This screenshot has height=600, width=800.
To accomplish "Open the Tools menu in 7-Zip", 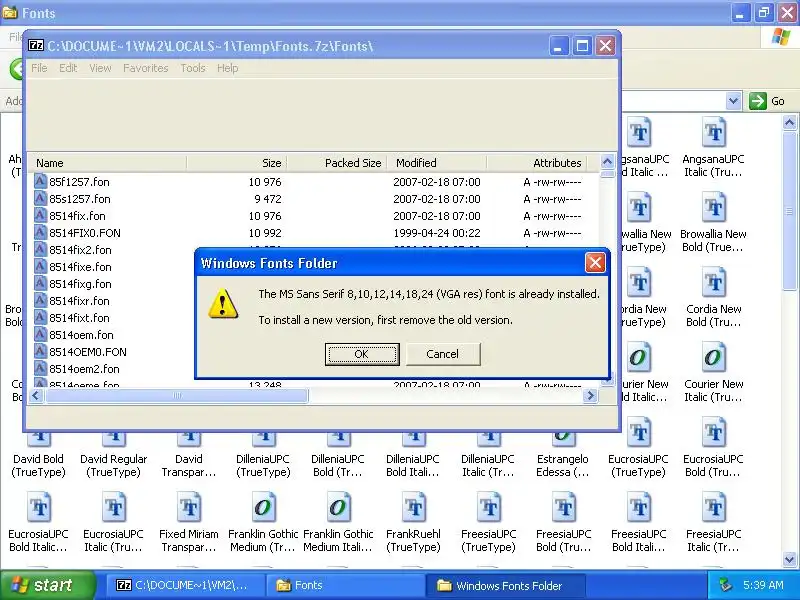I will (x=193, y=68).
